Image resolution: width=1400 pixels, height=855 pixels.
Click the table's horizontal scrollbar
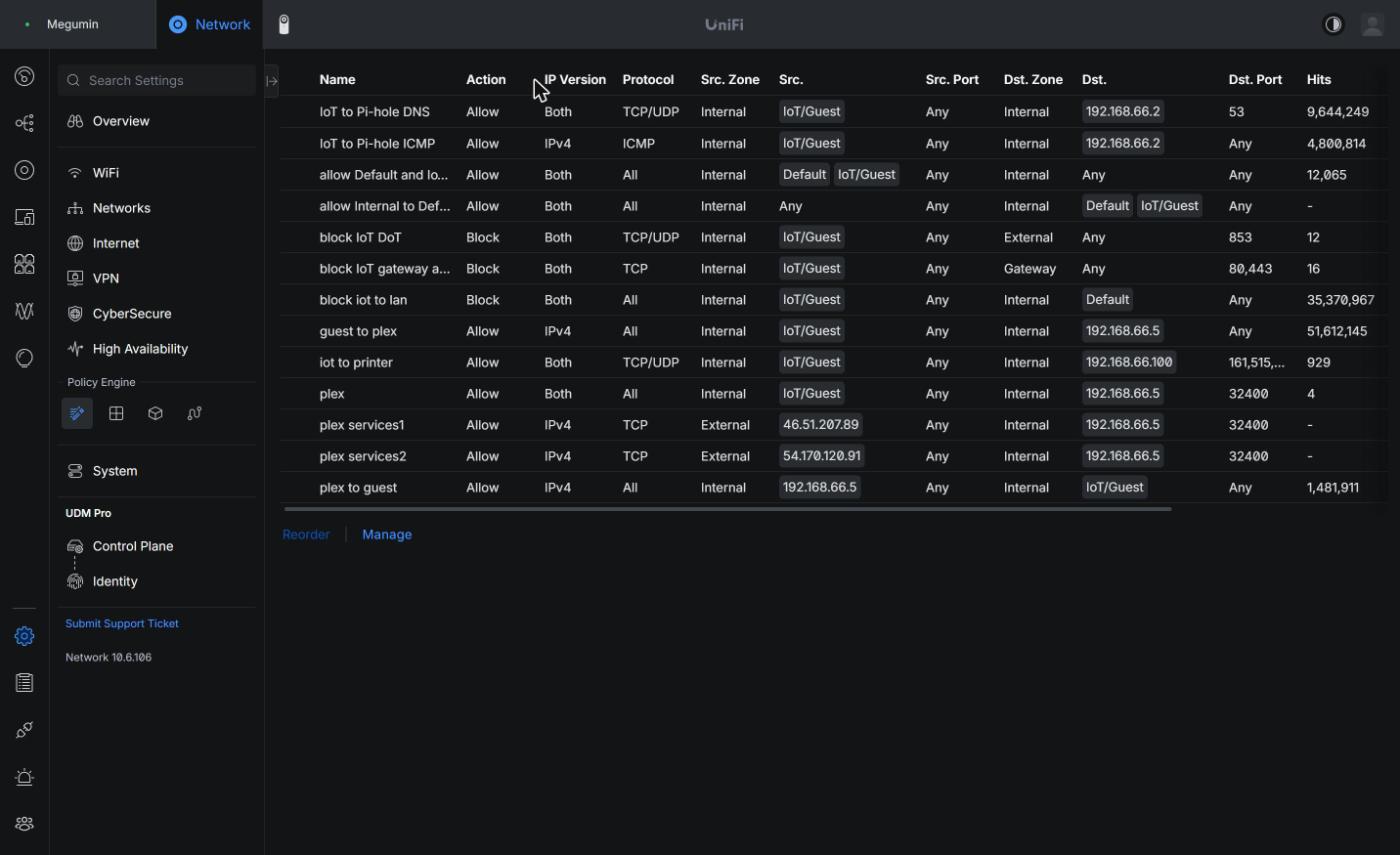(x=727, y=509)
